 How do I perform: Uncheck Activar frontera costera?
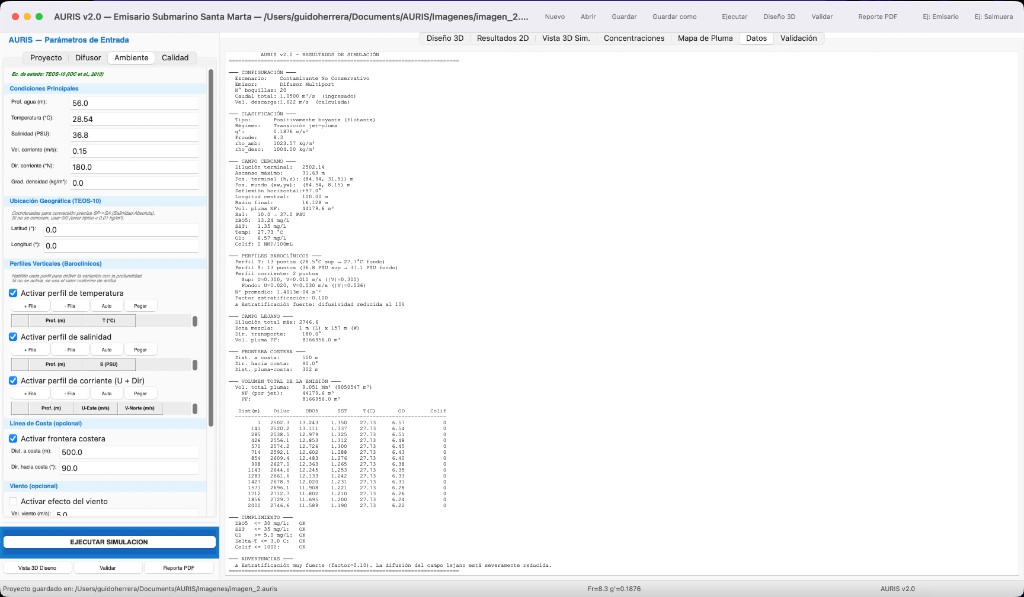13,439
